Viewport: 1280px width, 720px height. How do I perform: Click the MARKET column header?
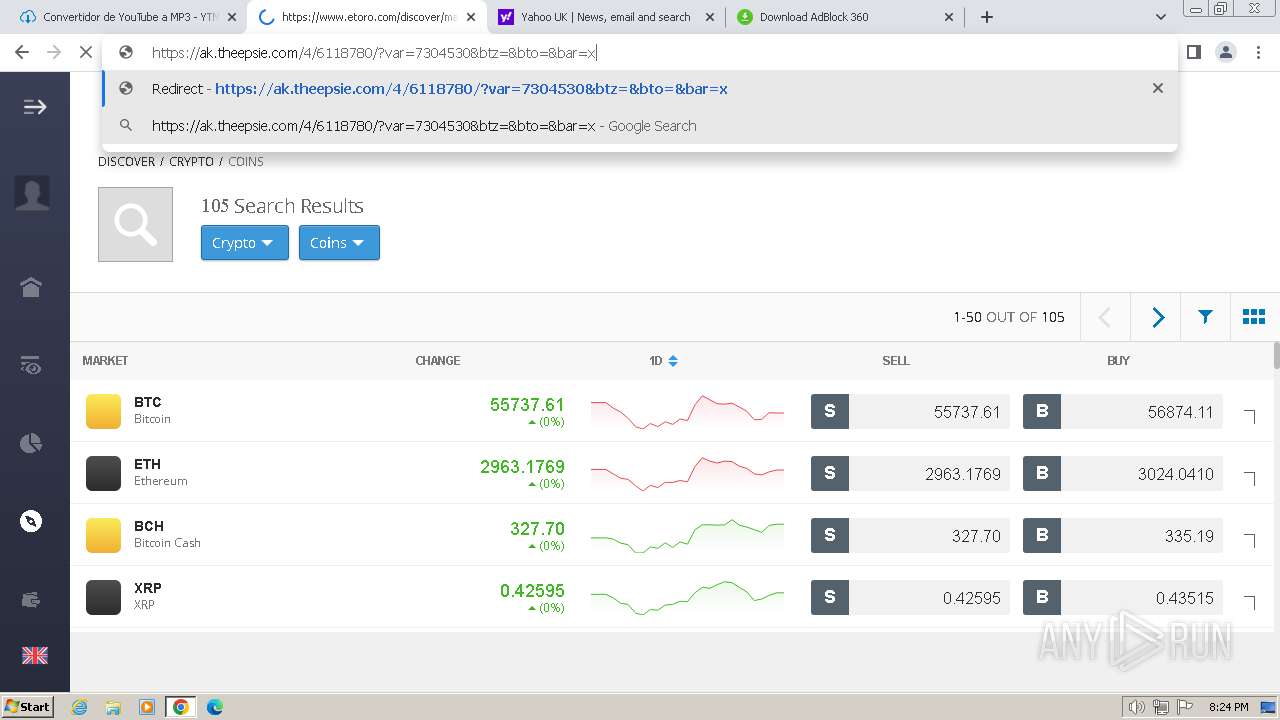tap(105, 361)
